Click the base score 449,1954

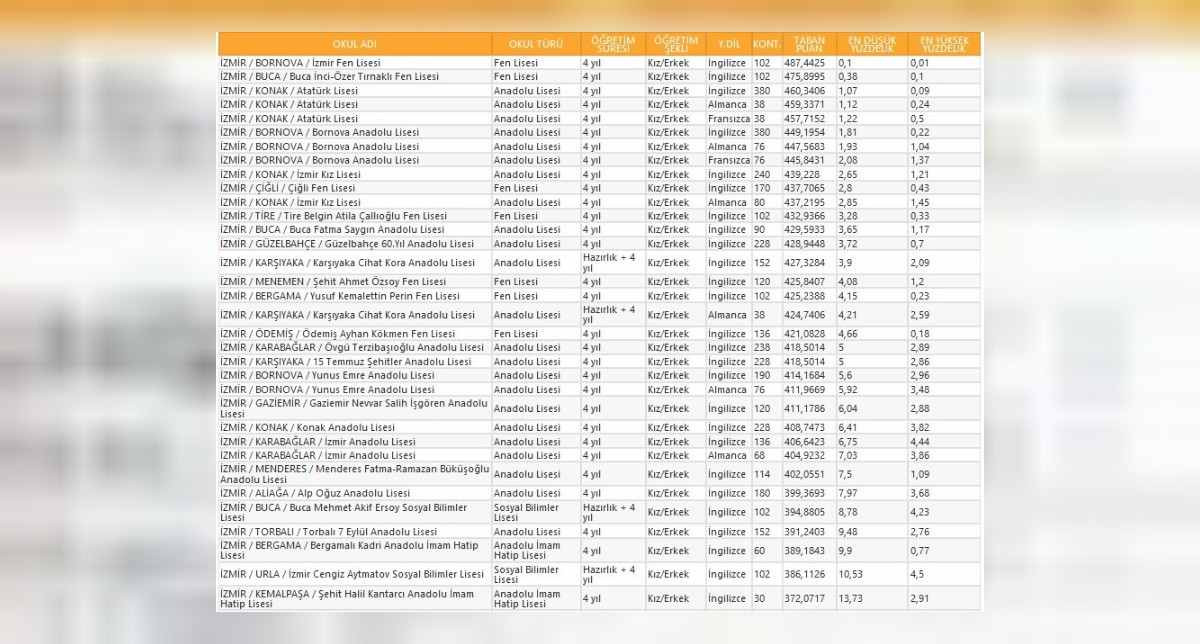point(804,133)
